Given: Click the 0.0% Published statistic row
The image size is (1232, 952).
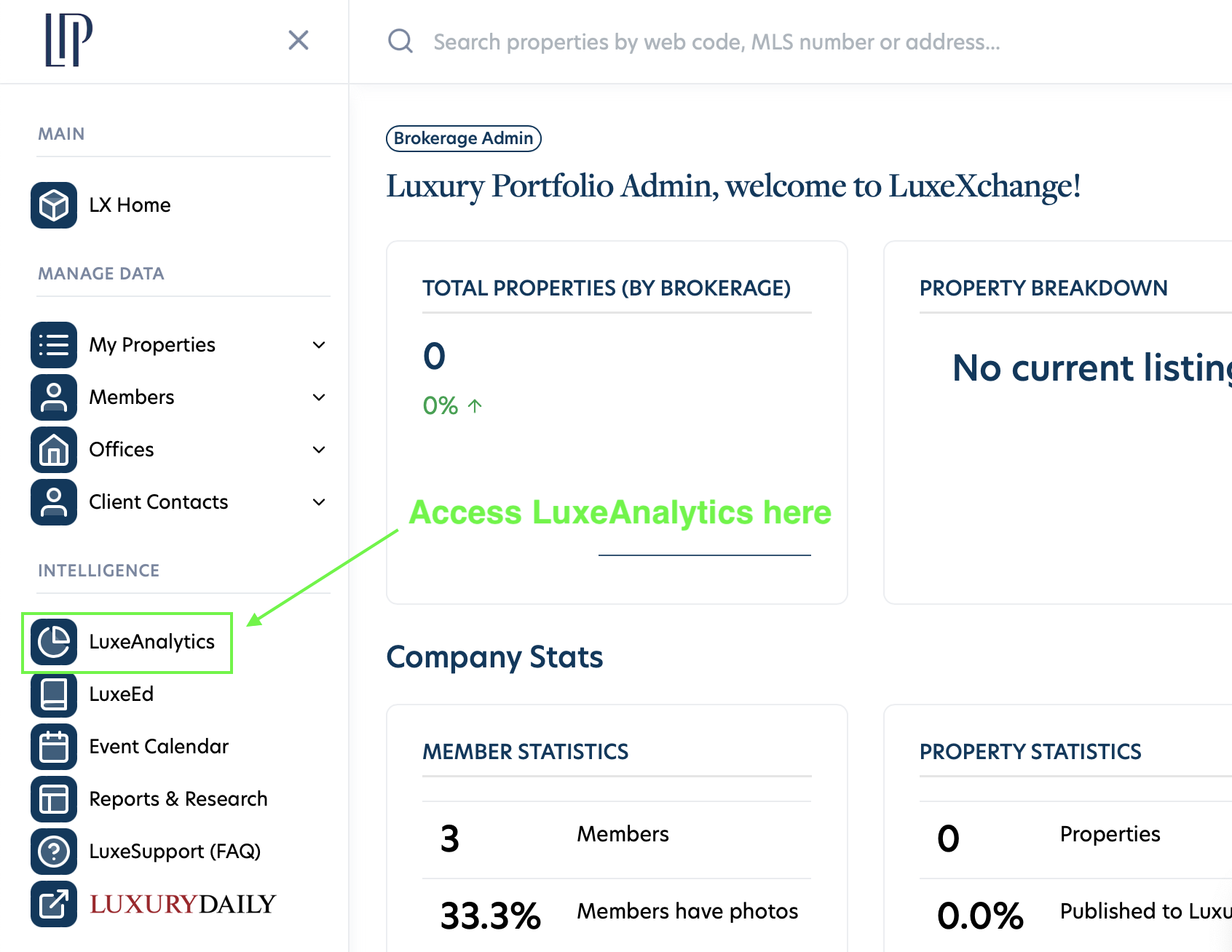Looking at the screenshot, I should coord(1075,914).
